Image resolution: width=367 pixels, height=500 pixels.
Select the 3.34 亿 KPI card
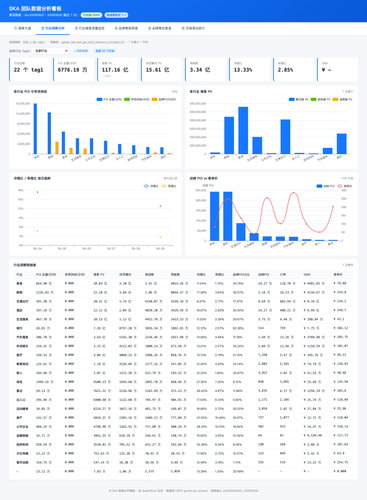[x=206, y=69]
